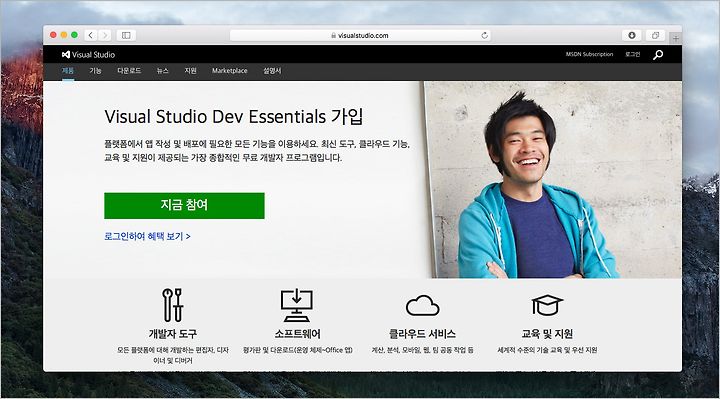This screenshot has height=399, width=720.
Task: Open Safari downloads icon
Action: click(632, 35)
